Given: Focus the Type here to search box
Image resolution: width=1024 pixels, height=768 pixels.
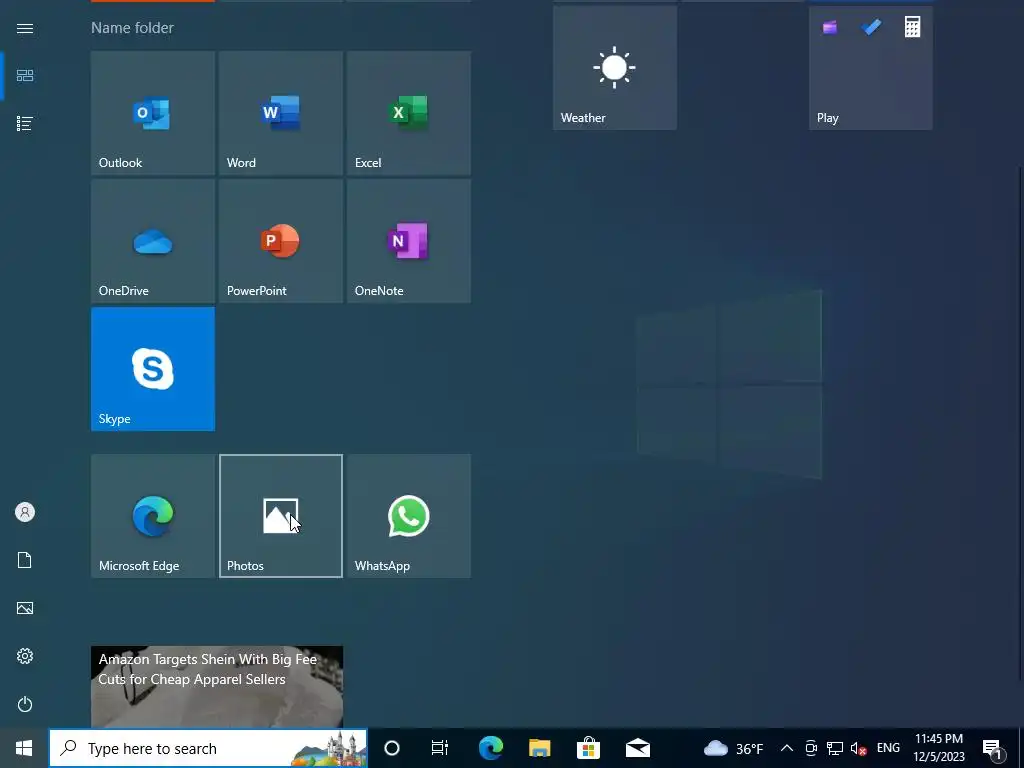Looking at the screenshot, I should coord(208,748).
